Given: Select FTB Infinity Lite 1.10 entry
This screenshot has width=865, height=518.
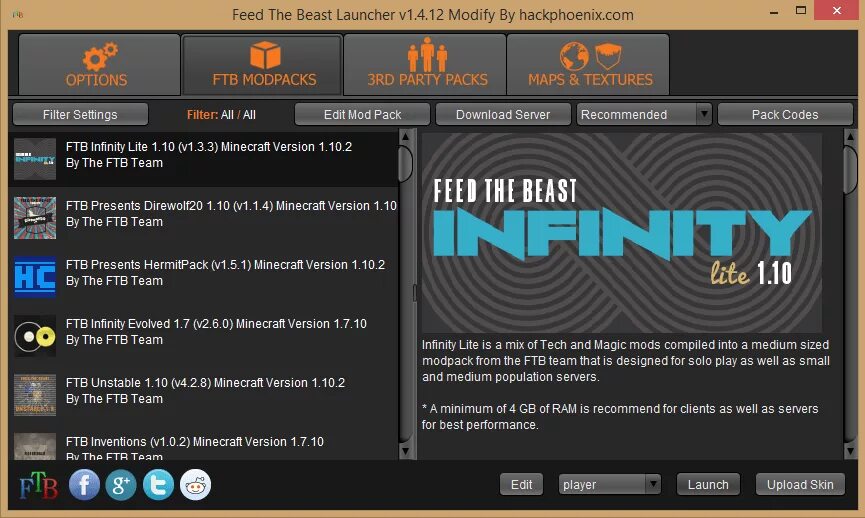Looking at the screenshot, I should [204, 159].
